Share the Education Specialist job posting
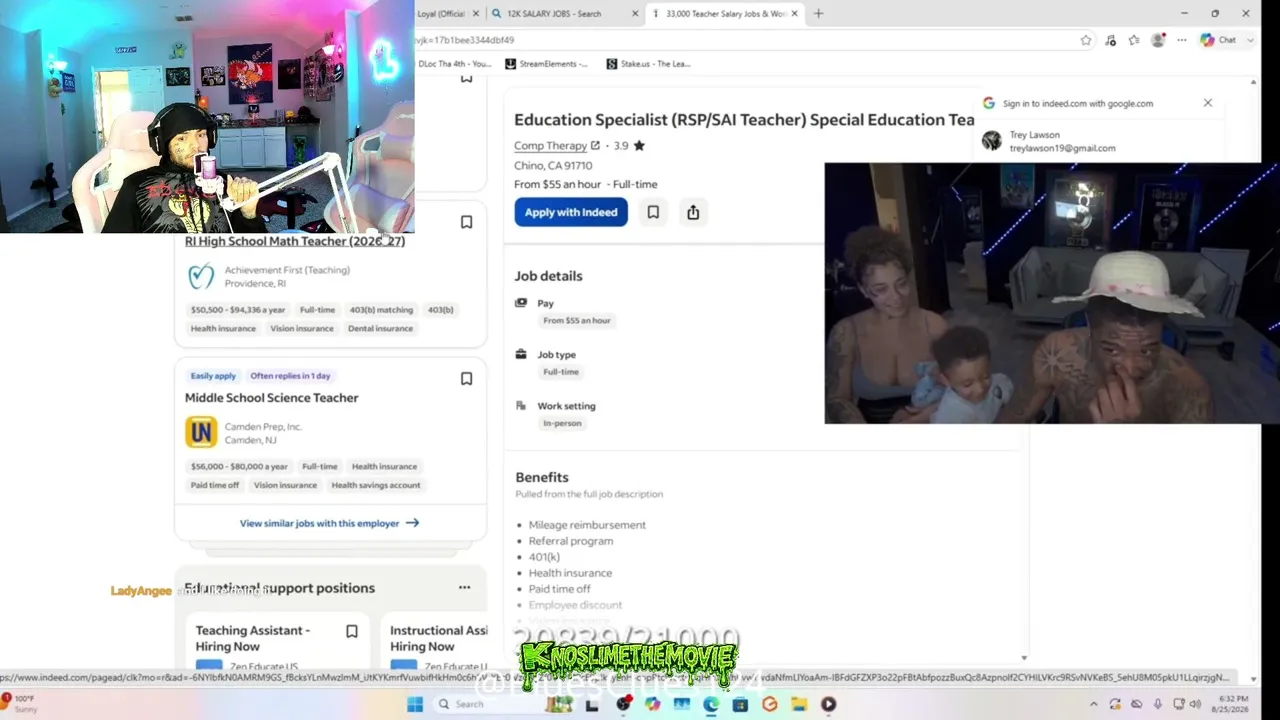 693,212
